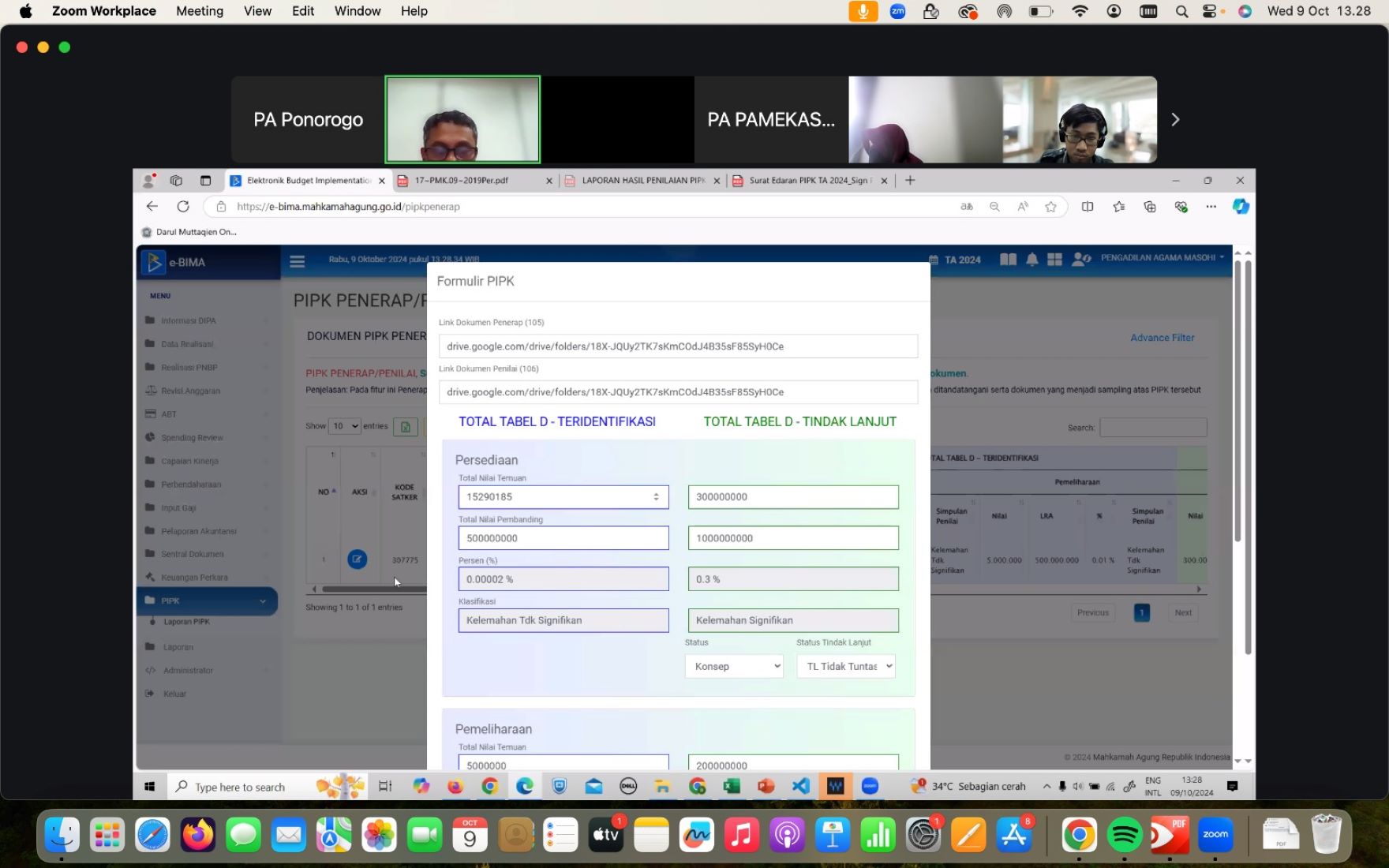Open Laporan PIPK in sidebar

[x=187, y=622]
